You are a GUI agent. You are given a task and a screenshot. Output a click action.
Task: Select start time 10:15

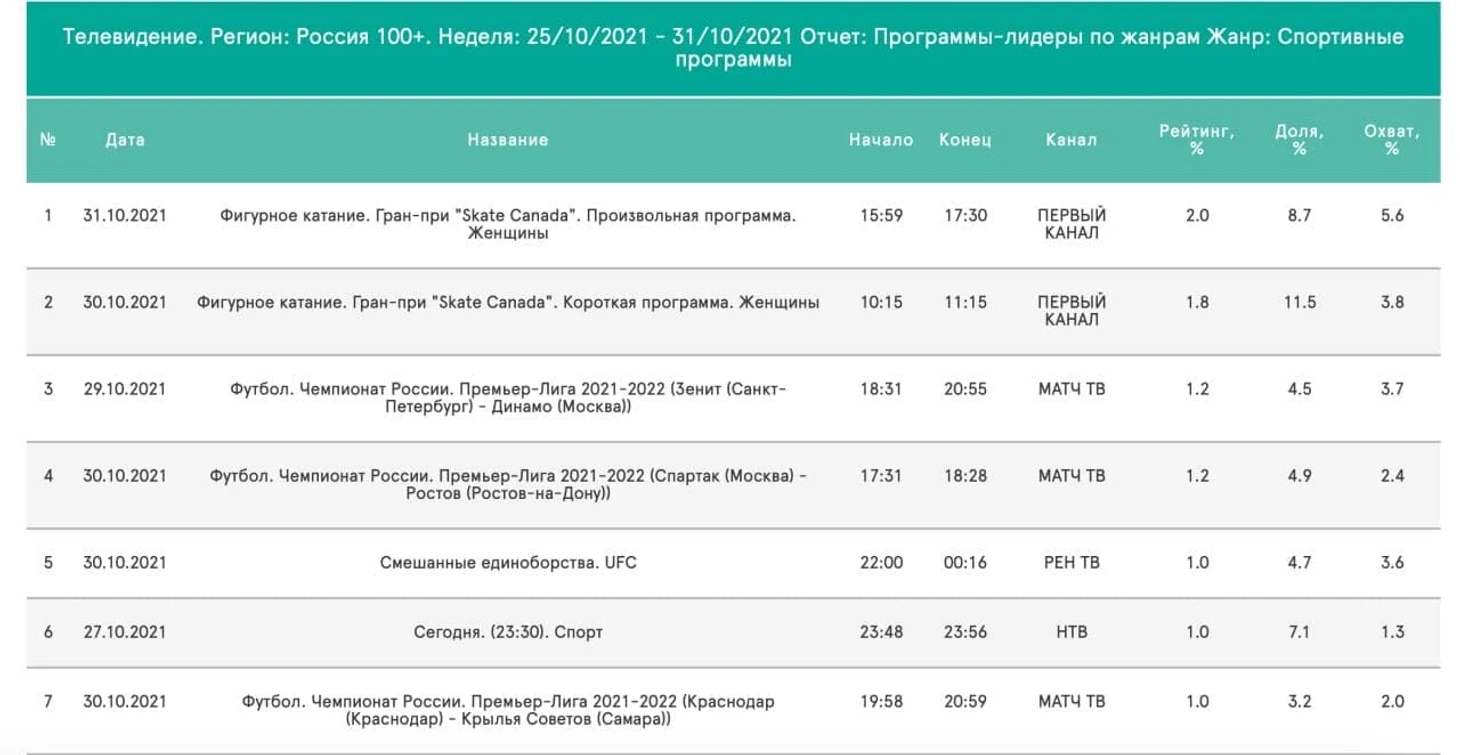[881, 302]
